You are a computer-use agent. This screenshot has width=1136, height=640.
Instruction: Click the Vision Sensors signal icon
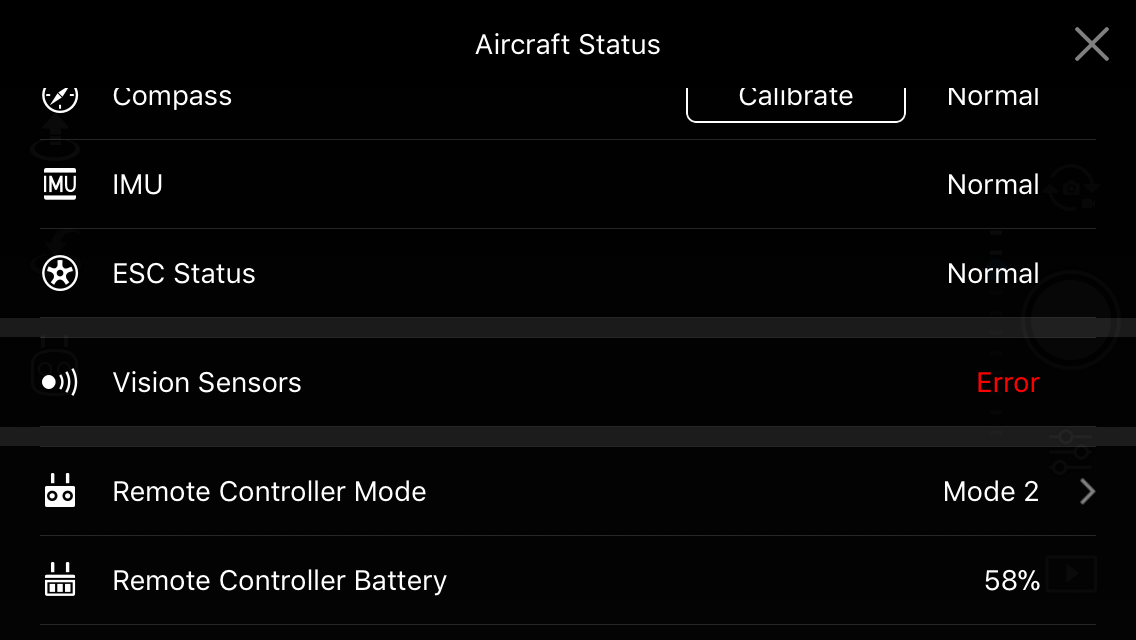pyautogui.click(x=59, y=382)
